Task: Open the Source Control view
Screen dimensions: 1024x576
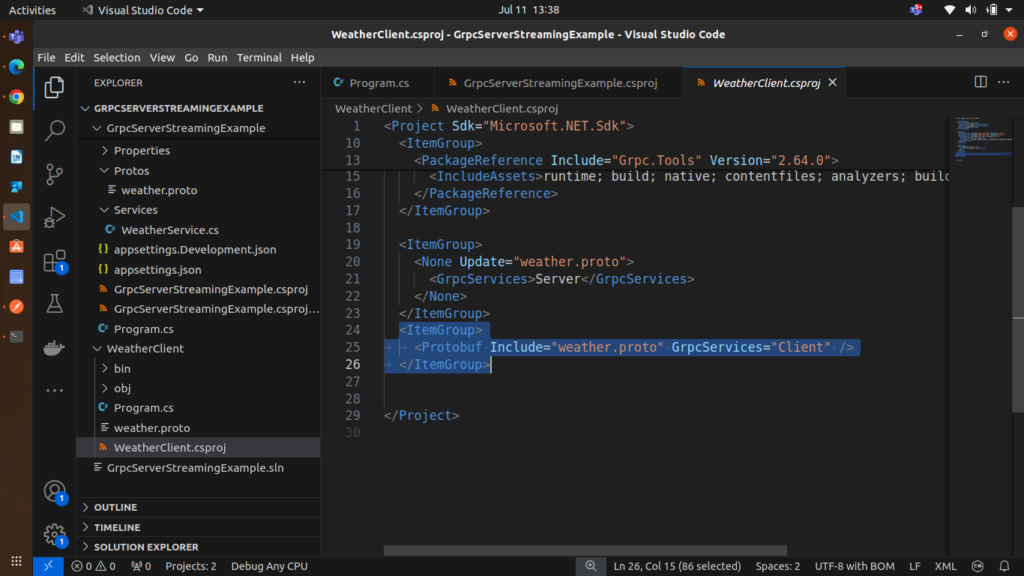Action: [55, 174]
